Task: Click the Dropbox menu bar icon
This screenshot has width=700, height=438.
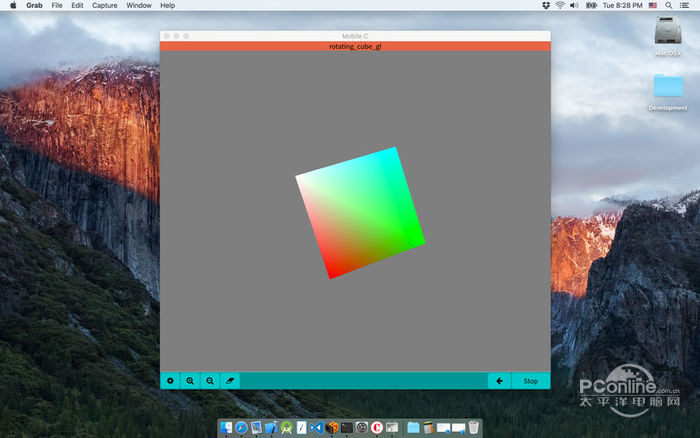Action: pyautogui.click(x=546, y=5)
